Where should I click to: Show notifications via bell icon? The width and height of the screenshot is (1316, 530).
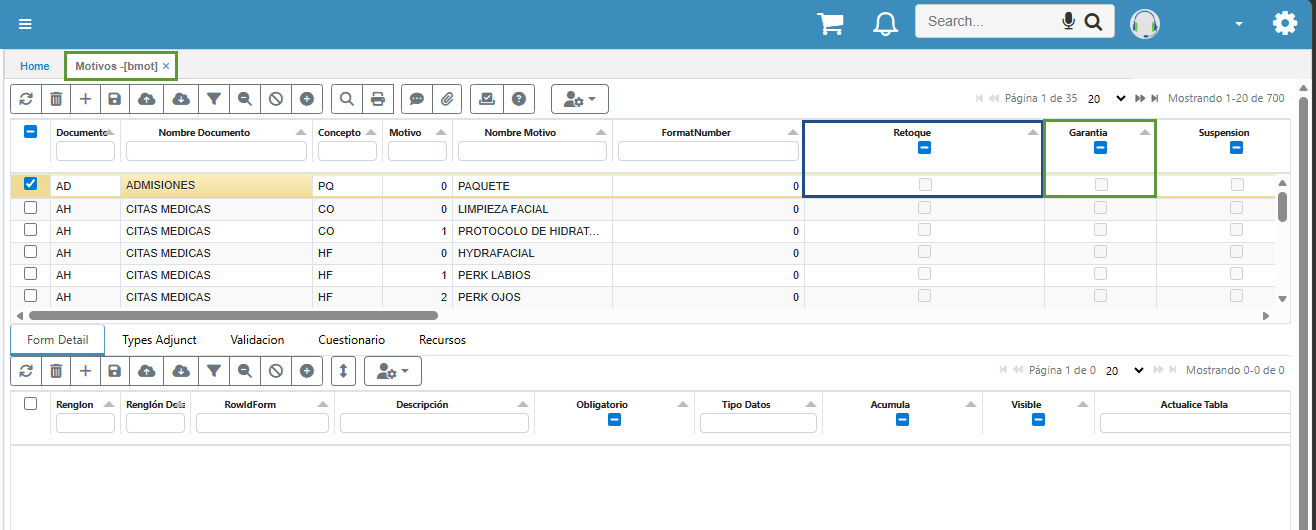click(885, 24)
